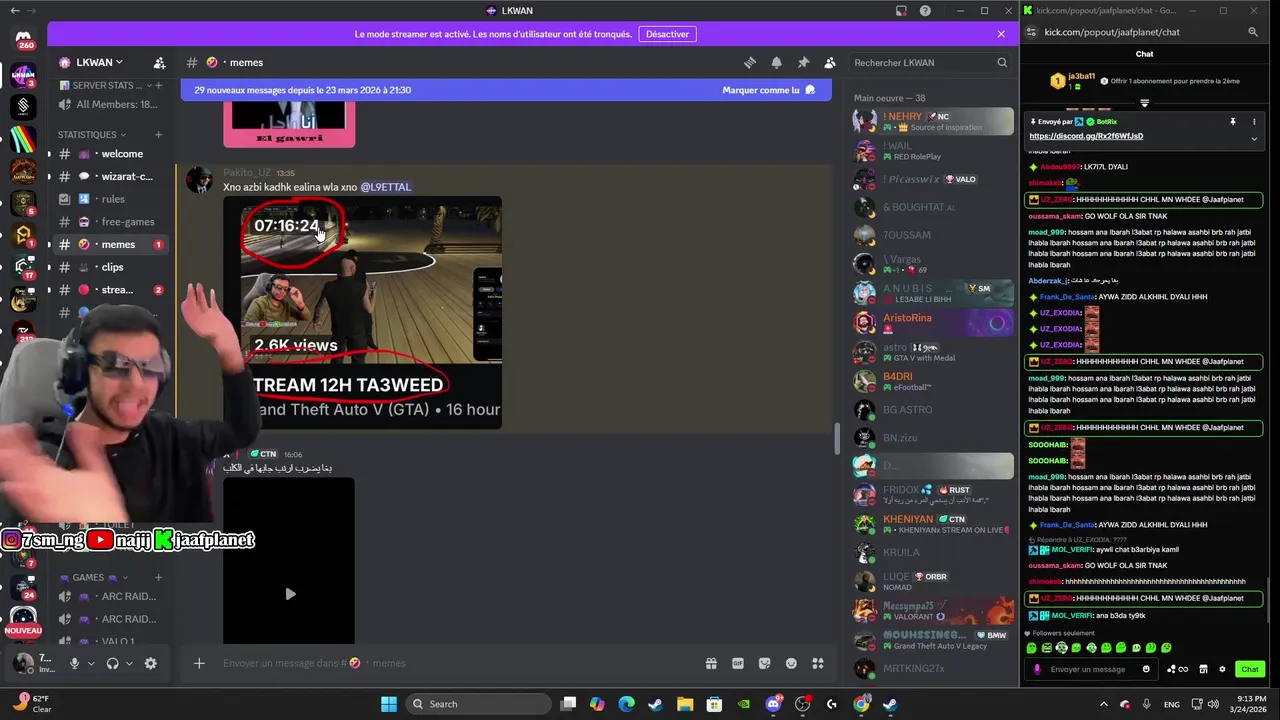This screenshot has height=720, width=1280.
Task: Click the plus attach button in message bar
Action: tap(199, 663)
